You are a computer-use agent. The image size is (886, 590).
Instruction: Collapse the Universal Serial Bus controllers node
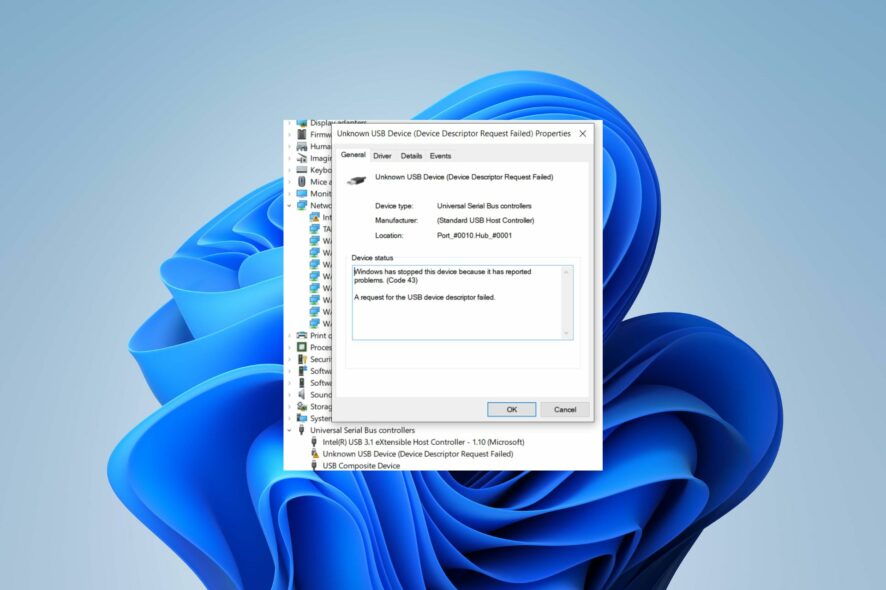[x=289, y=430]
